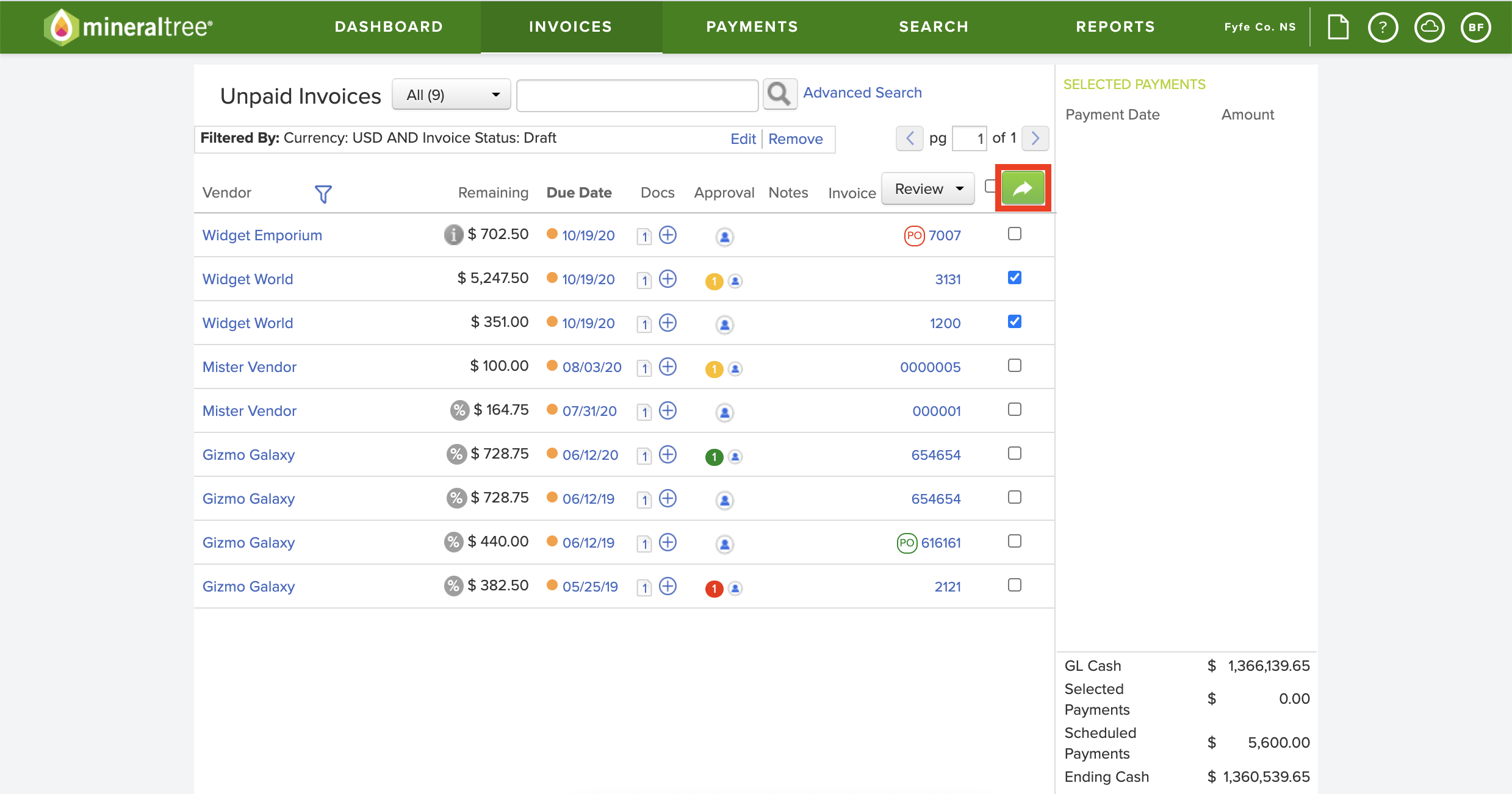Viewport: 1512px width, 794px height.
Task: Check invoice 616161 checkbox
Action: tap(1014, 541)
